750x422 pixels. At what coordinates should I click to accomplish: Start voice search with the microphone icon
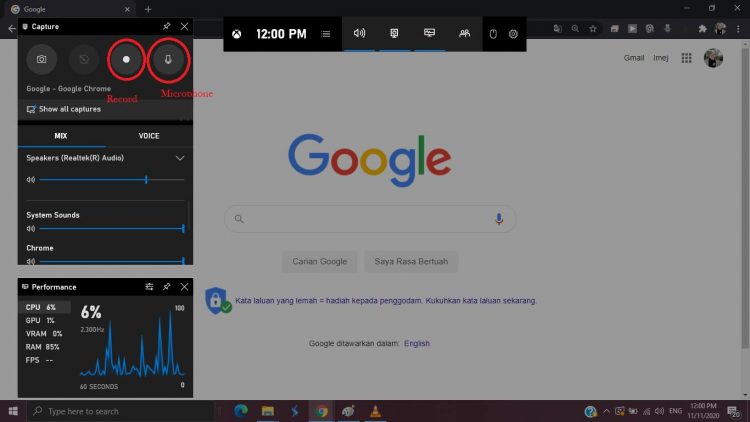[x=498, y=219]
